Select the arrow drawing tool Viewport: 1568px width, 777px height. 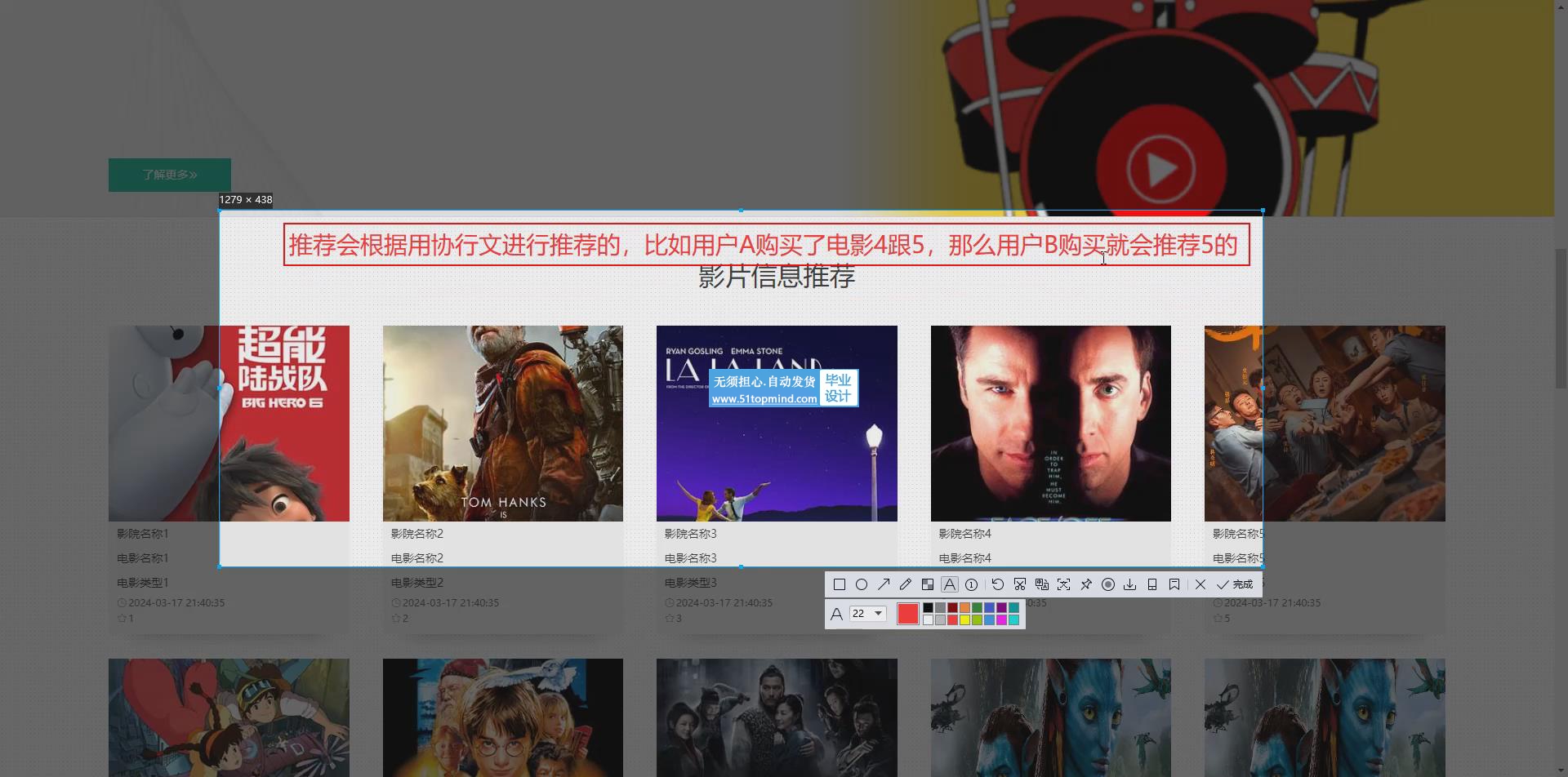[x=884, y=584]
